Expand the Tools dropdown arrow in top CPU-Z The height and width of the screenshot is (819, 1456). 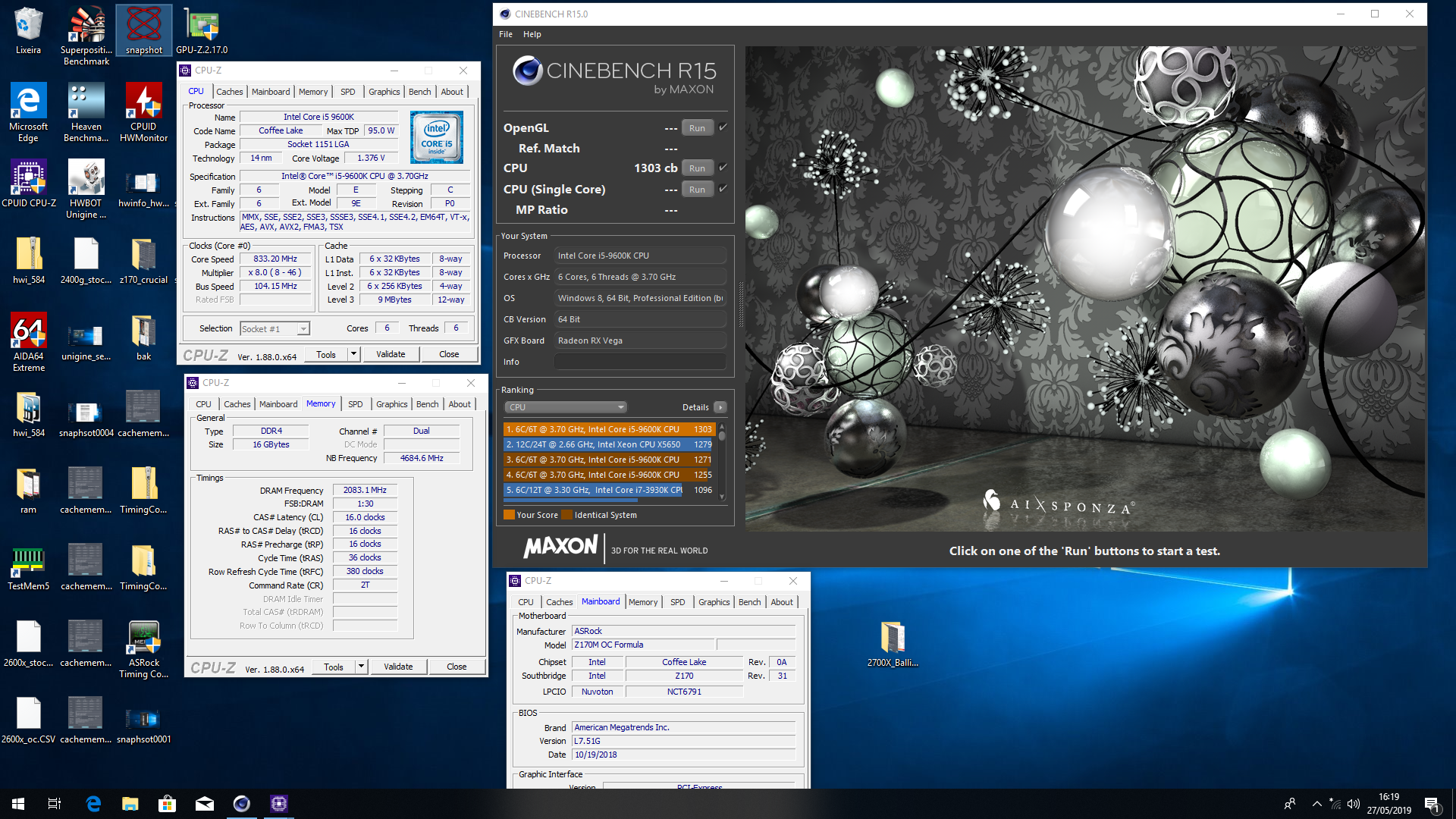(353, 354)
